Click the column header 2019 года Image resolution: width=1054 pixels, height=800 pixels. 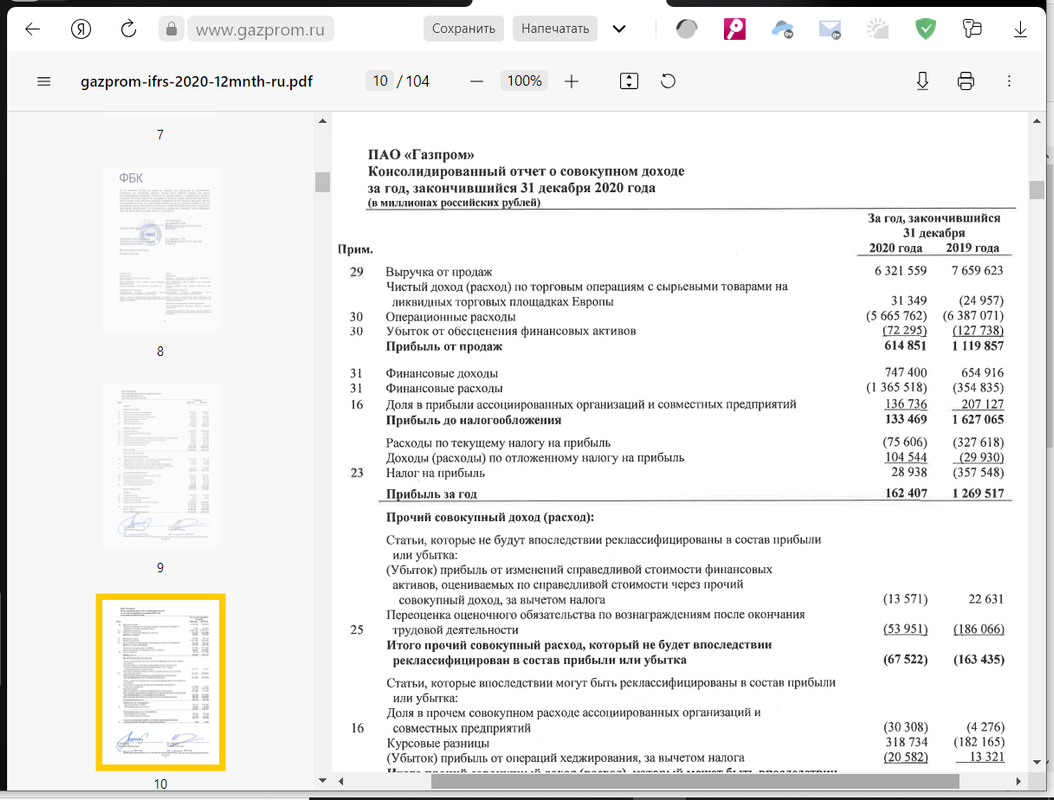(972, 247)
